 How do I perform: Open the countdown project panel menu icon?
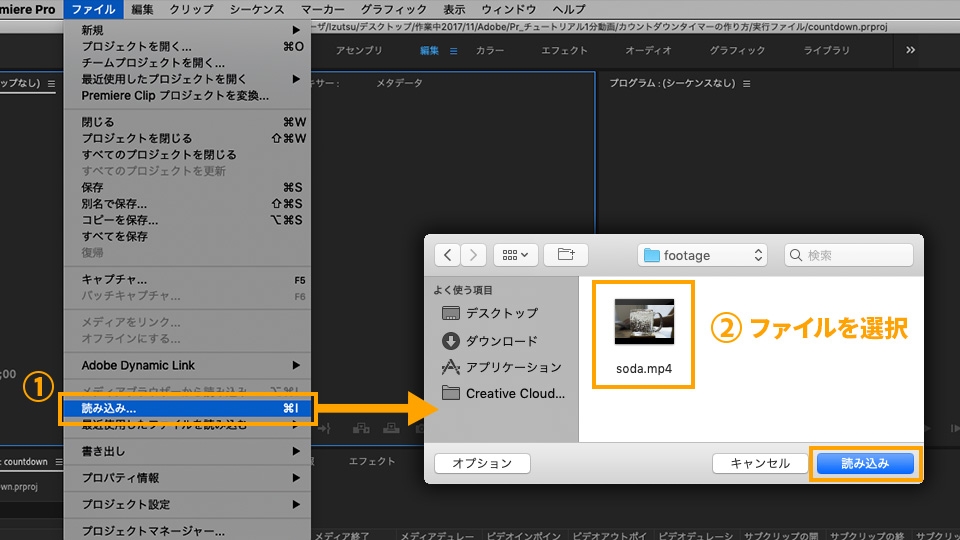pos(59,462)
